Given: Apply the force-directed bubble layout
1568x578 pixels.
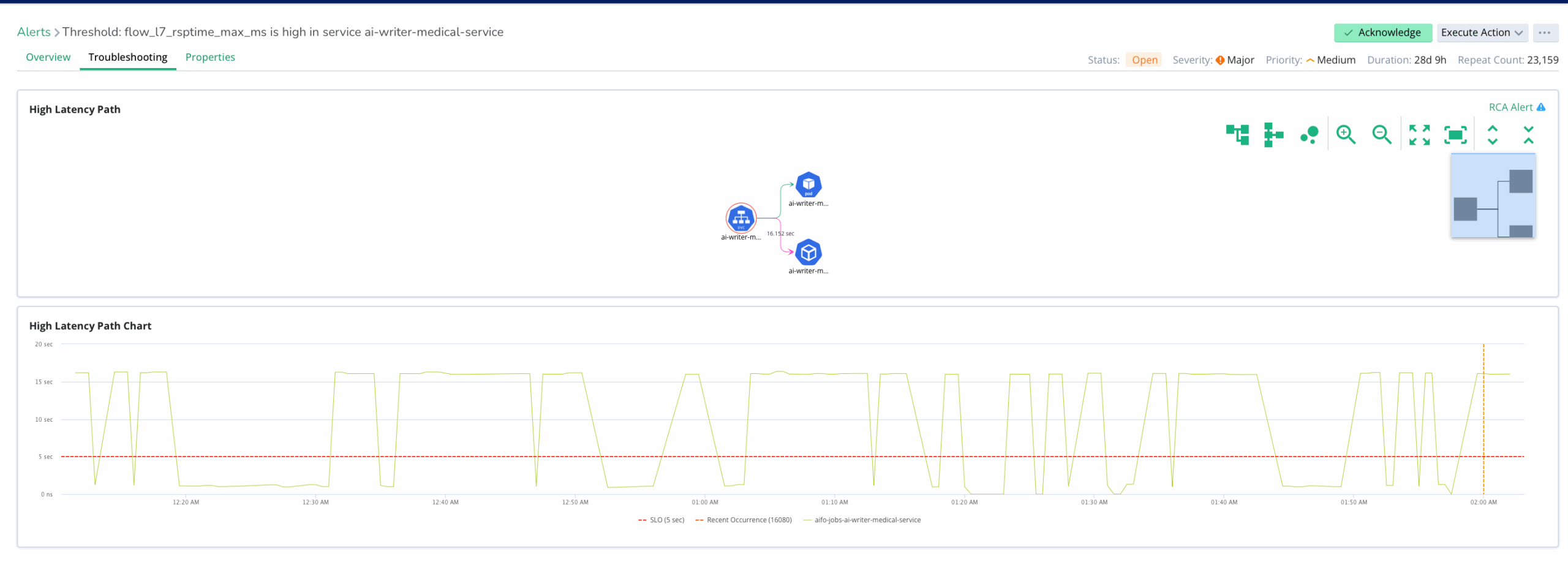Looking at the screenshot, I should click(x=1309, y=134).
